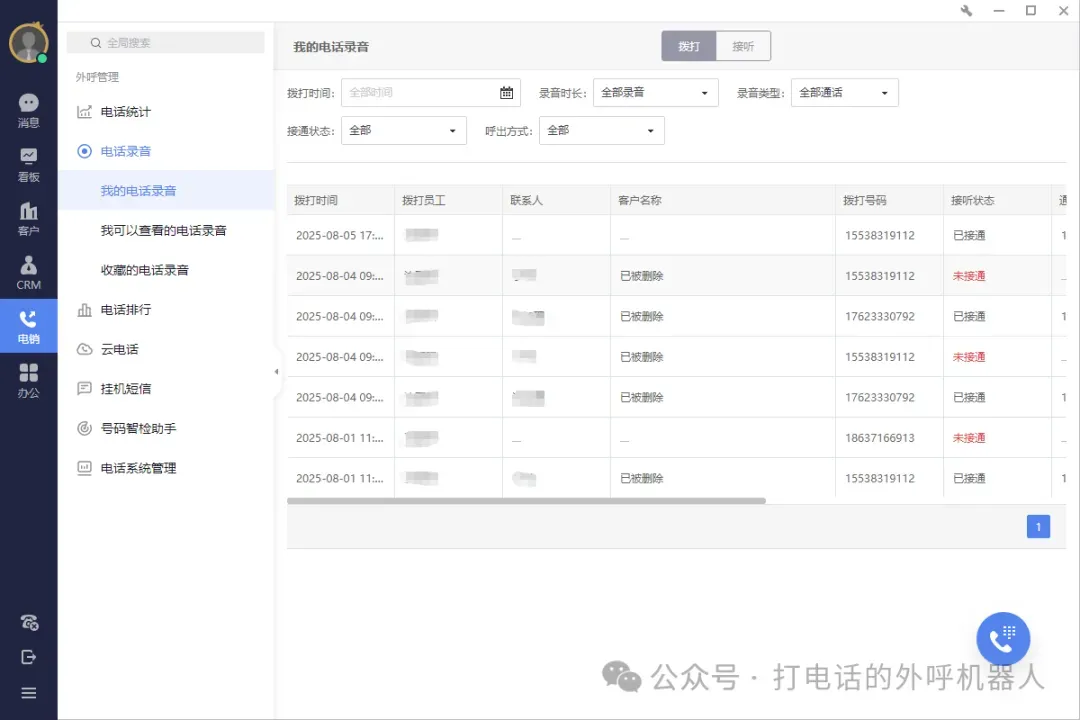Image resolution: width=1080 pixels, height=720 pixels.
Task: Open the 录音时长 dropdown showing 全部录音
Action: (655, 91)
